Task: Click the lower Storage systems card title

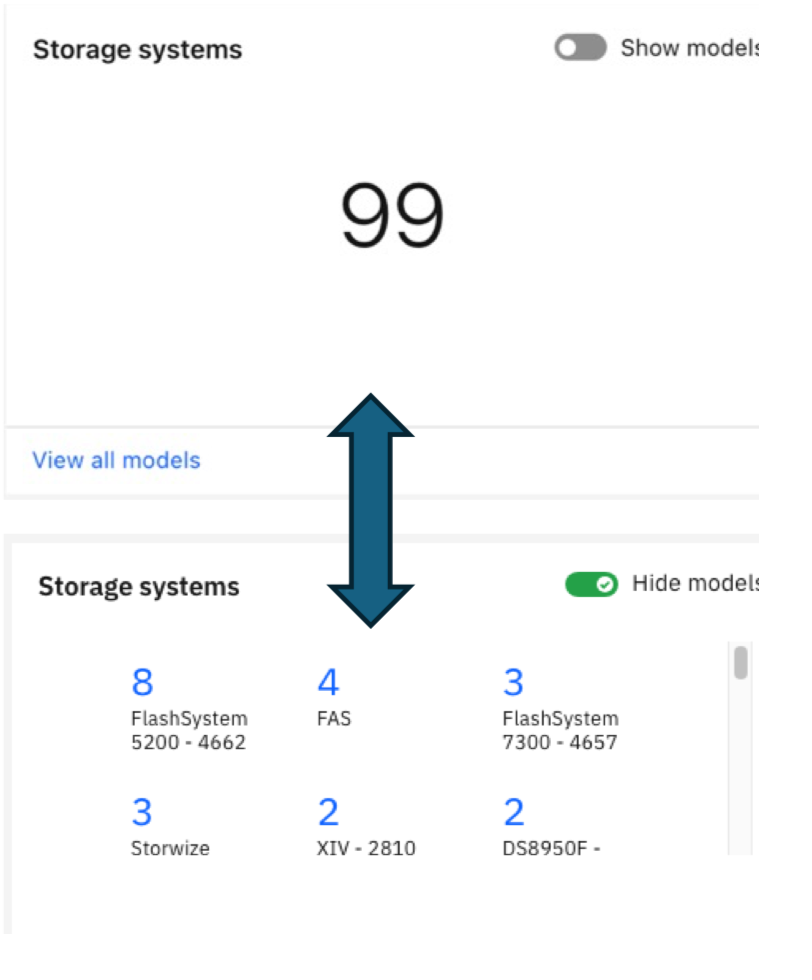Action: pyautogui.click(x=139, y=586)
